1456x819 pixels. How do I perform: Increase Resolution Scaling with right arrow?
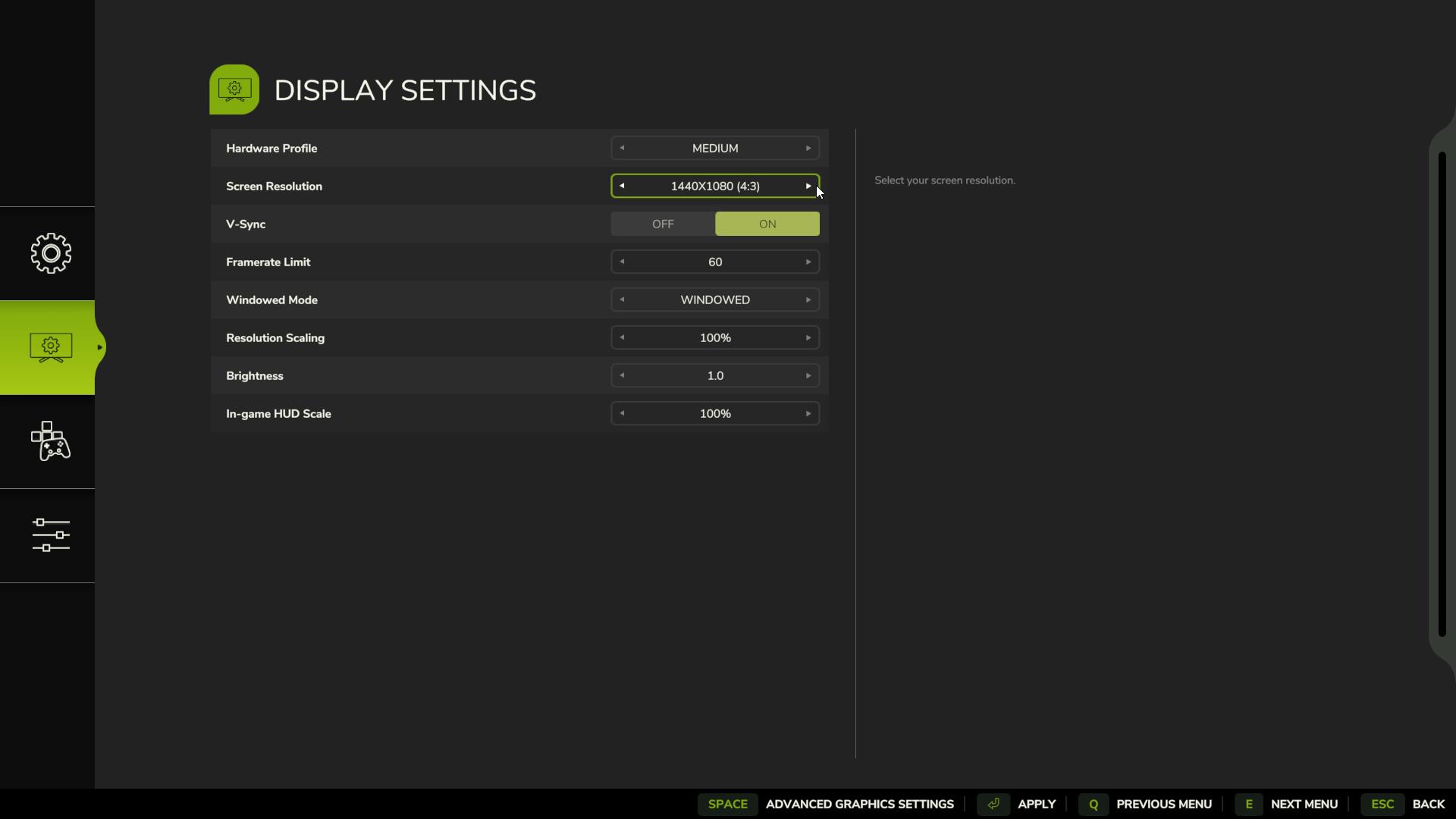click(x=808, y=337)
